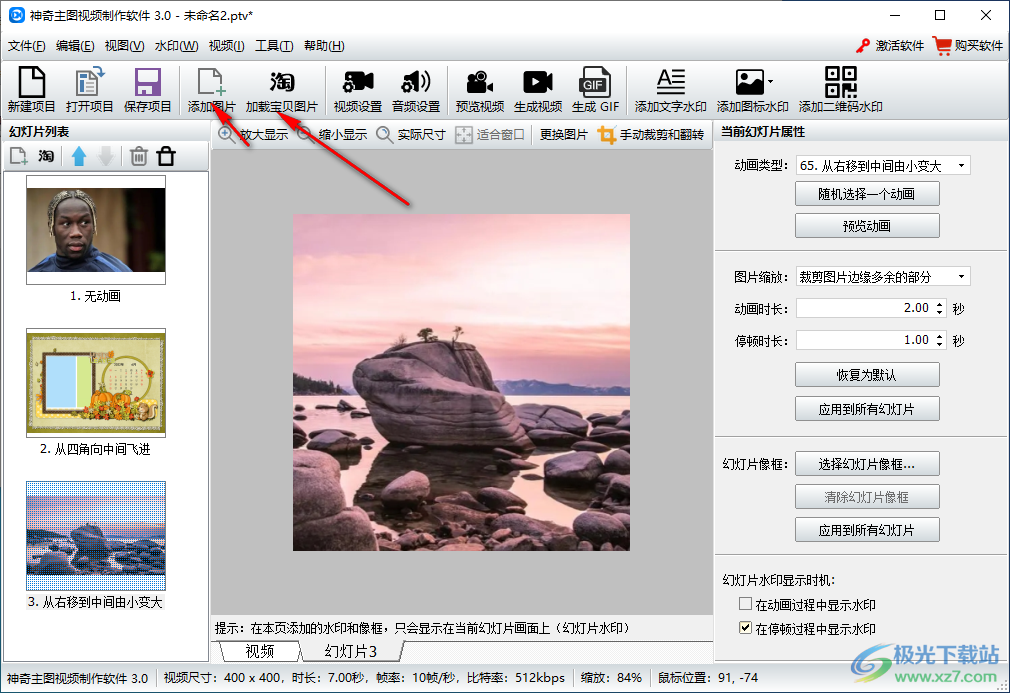The width and height of the screenshot is (1010, 693).
Task: Click the black clear-all trash icon
Action: tap(166, 156)
